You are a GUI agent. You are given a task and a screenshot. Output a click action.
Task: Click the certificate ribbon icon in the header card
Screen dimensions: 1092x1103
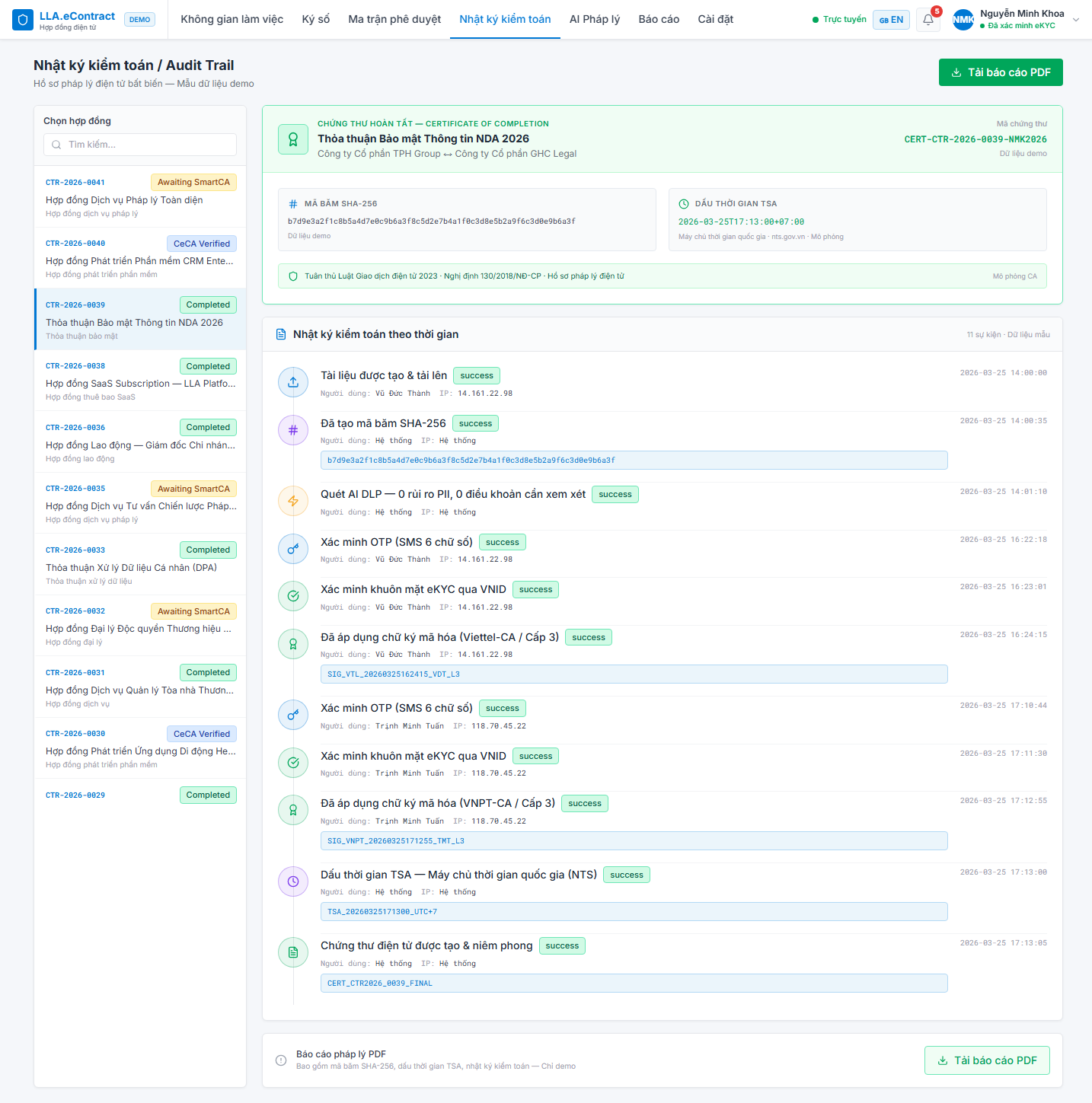coord(293,140)
